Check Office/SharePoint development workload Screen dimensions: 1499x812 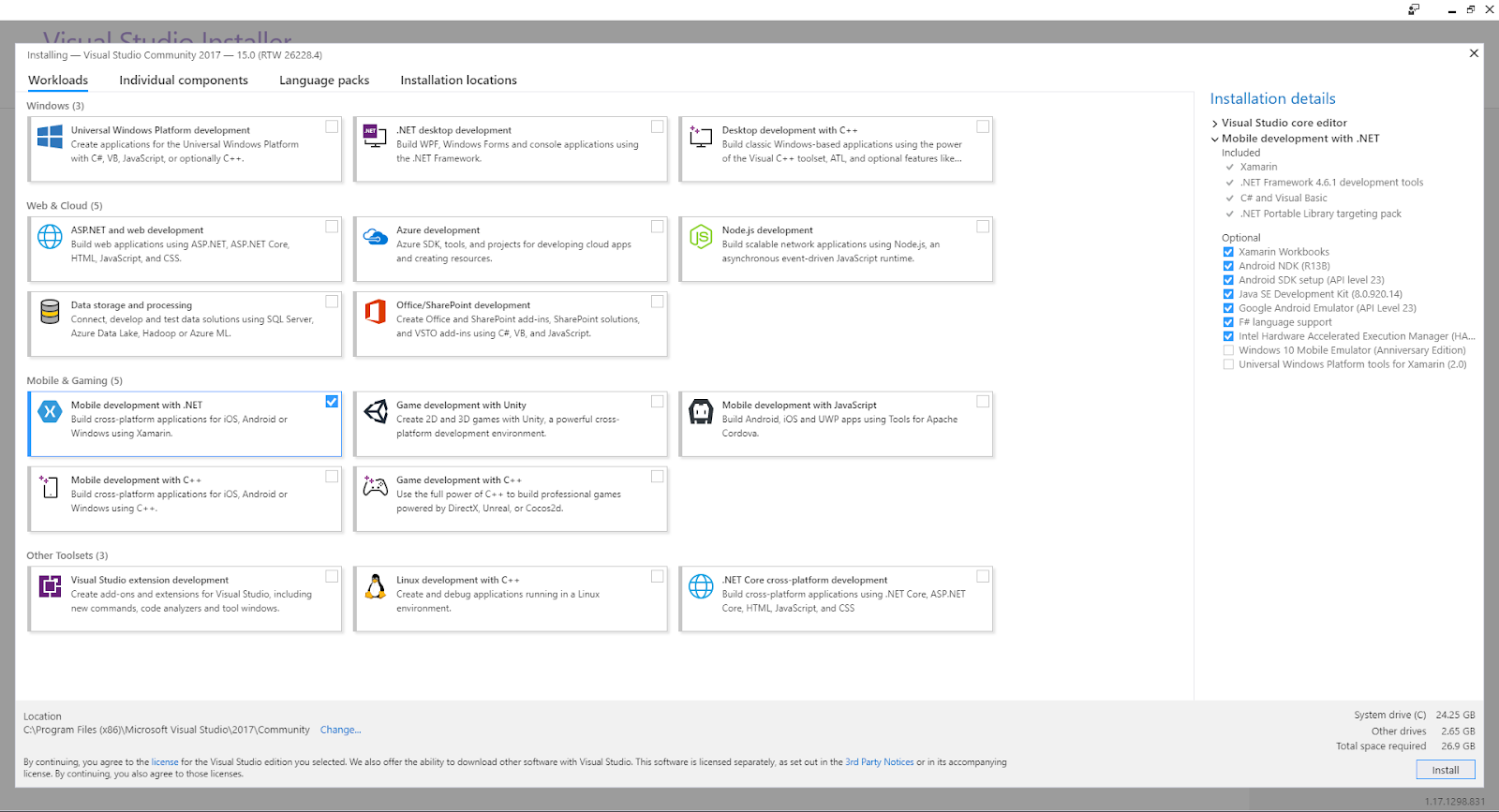(657, 302)
